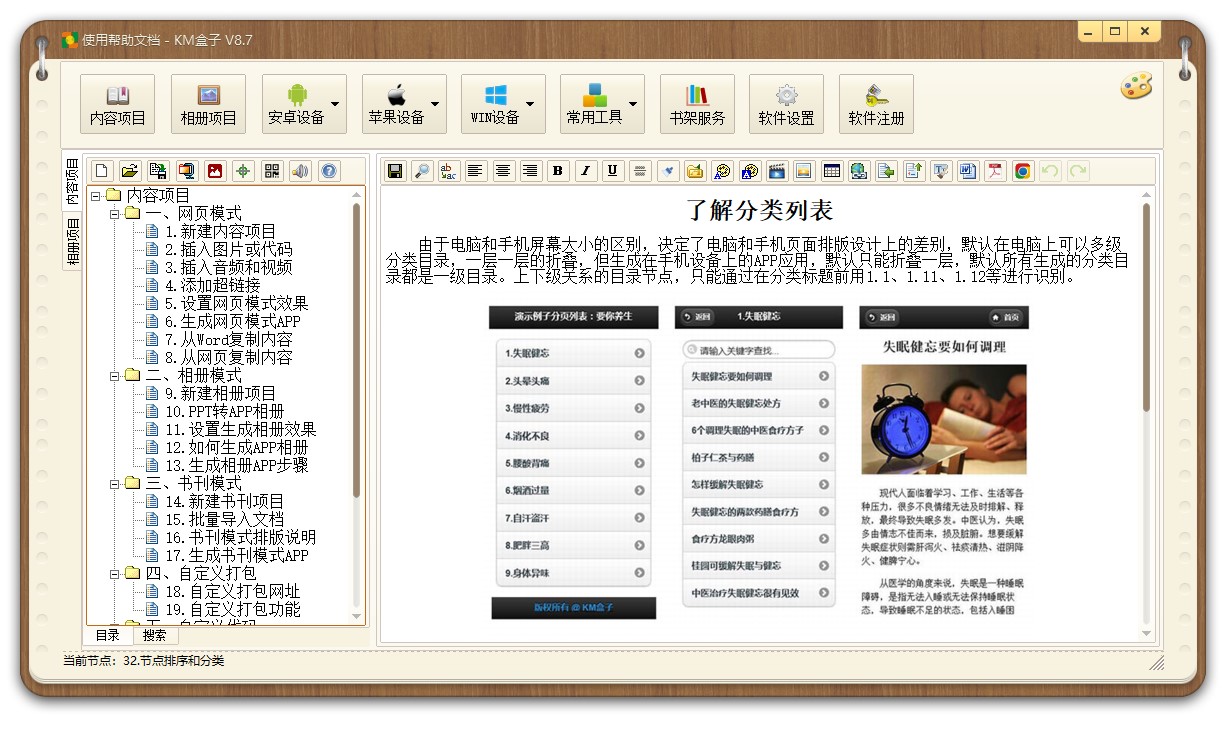1224x730 pixels.
Task: Select tree item 4.添加超链接
Action: (211, 285)
